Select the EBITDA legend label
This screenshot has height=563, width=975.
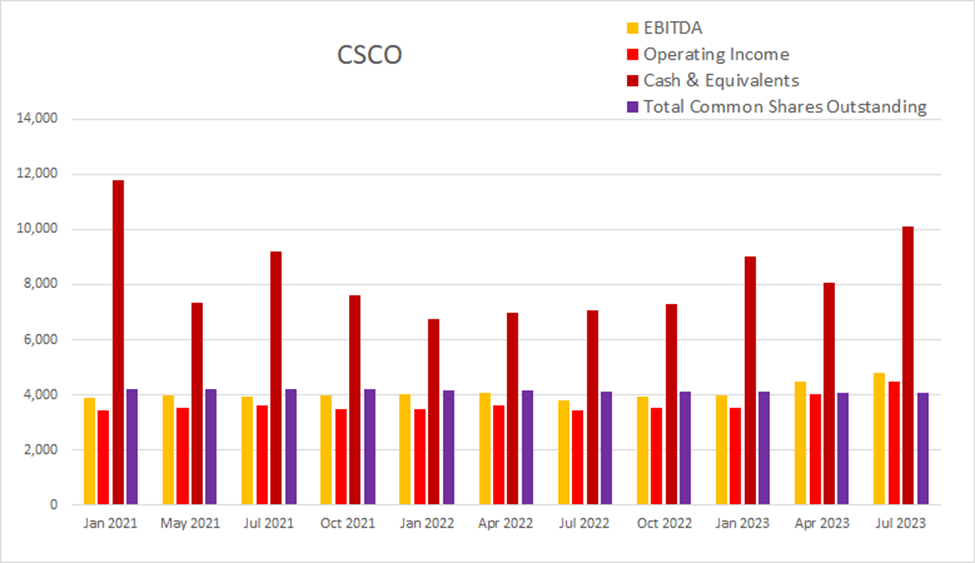coord(673,28)
